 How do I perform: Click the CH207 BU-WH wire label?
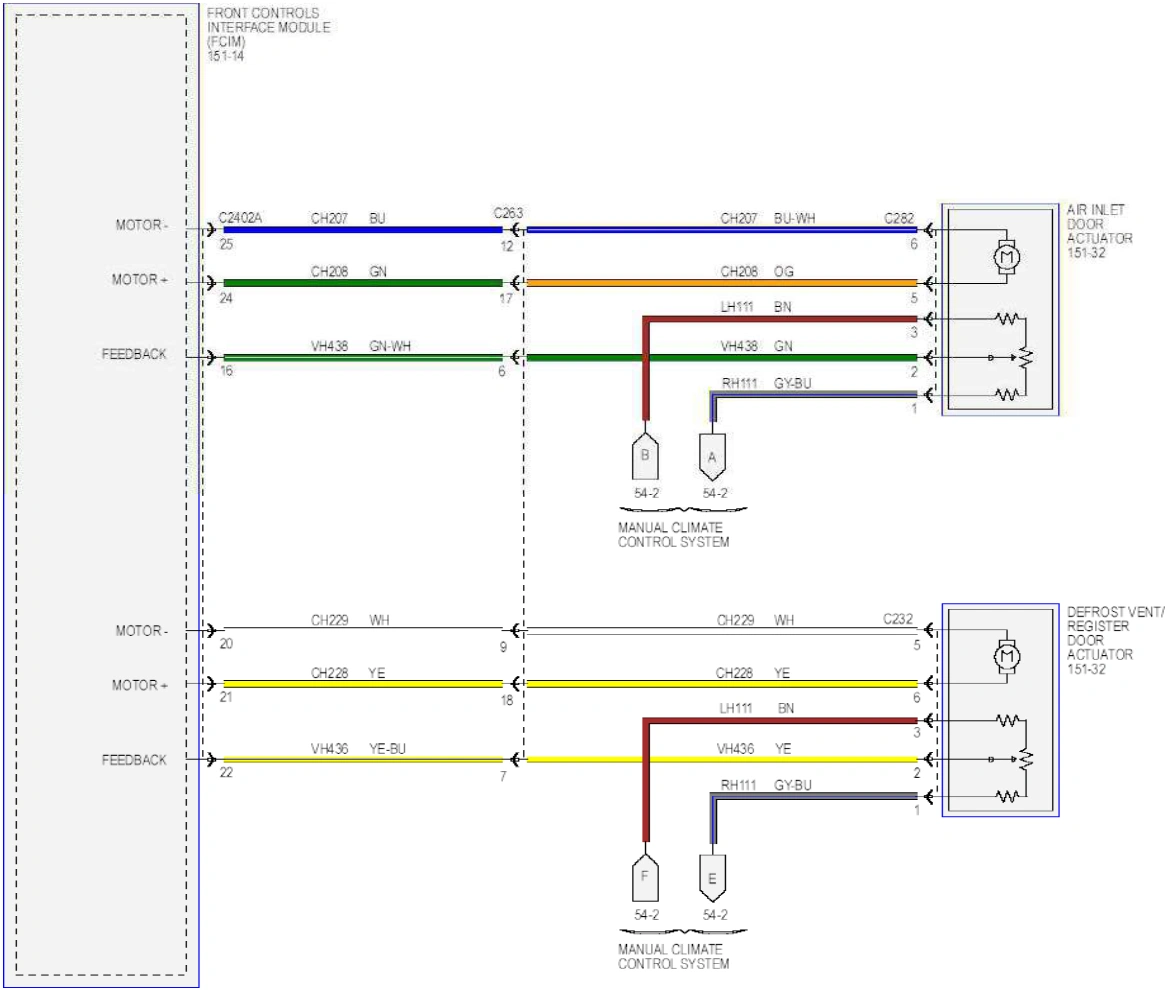coord(767,218)
